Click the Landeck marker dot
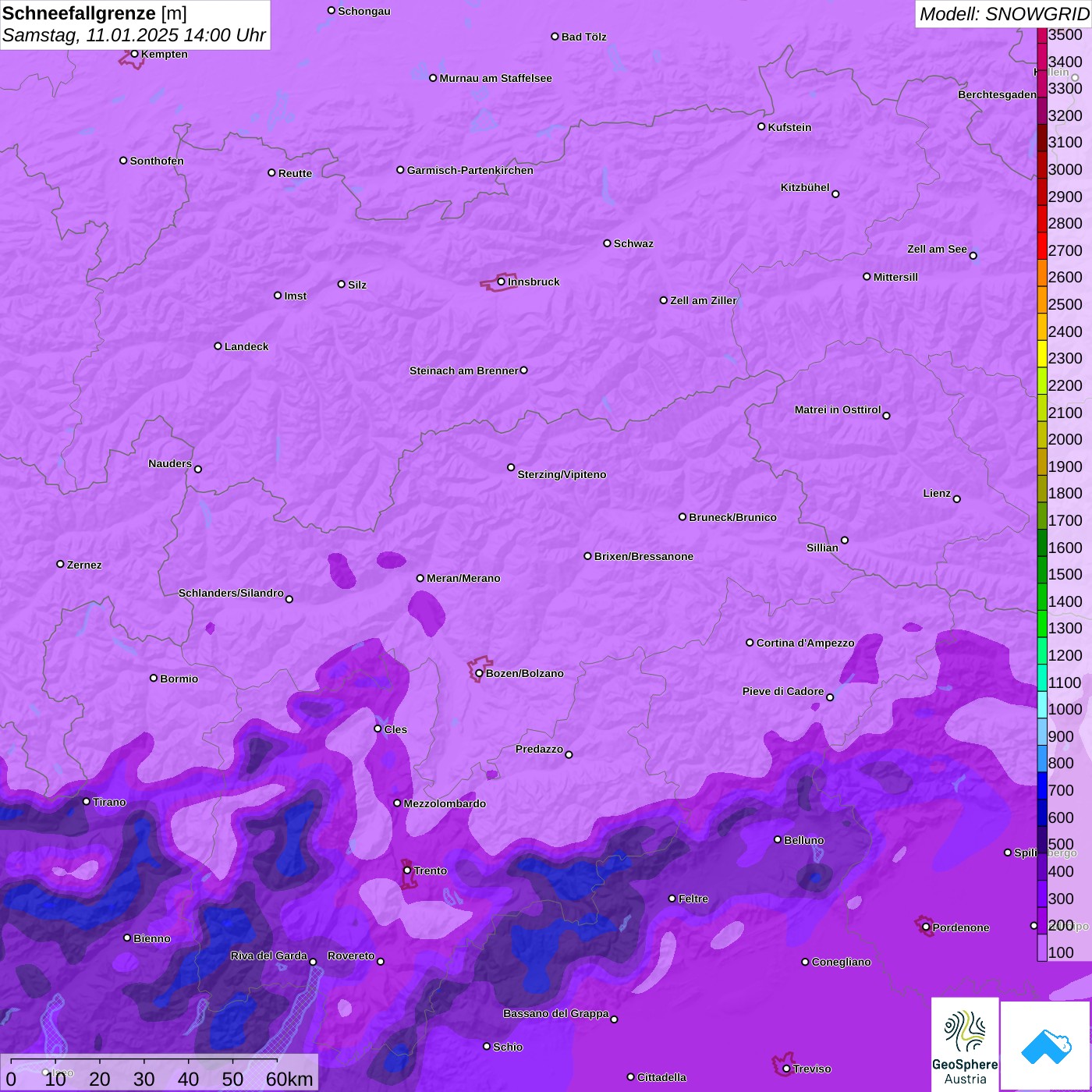The height and width of the screenshot is (1092, 1092). [x=218, y=346]
